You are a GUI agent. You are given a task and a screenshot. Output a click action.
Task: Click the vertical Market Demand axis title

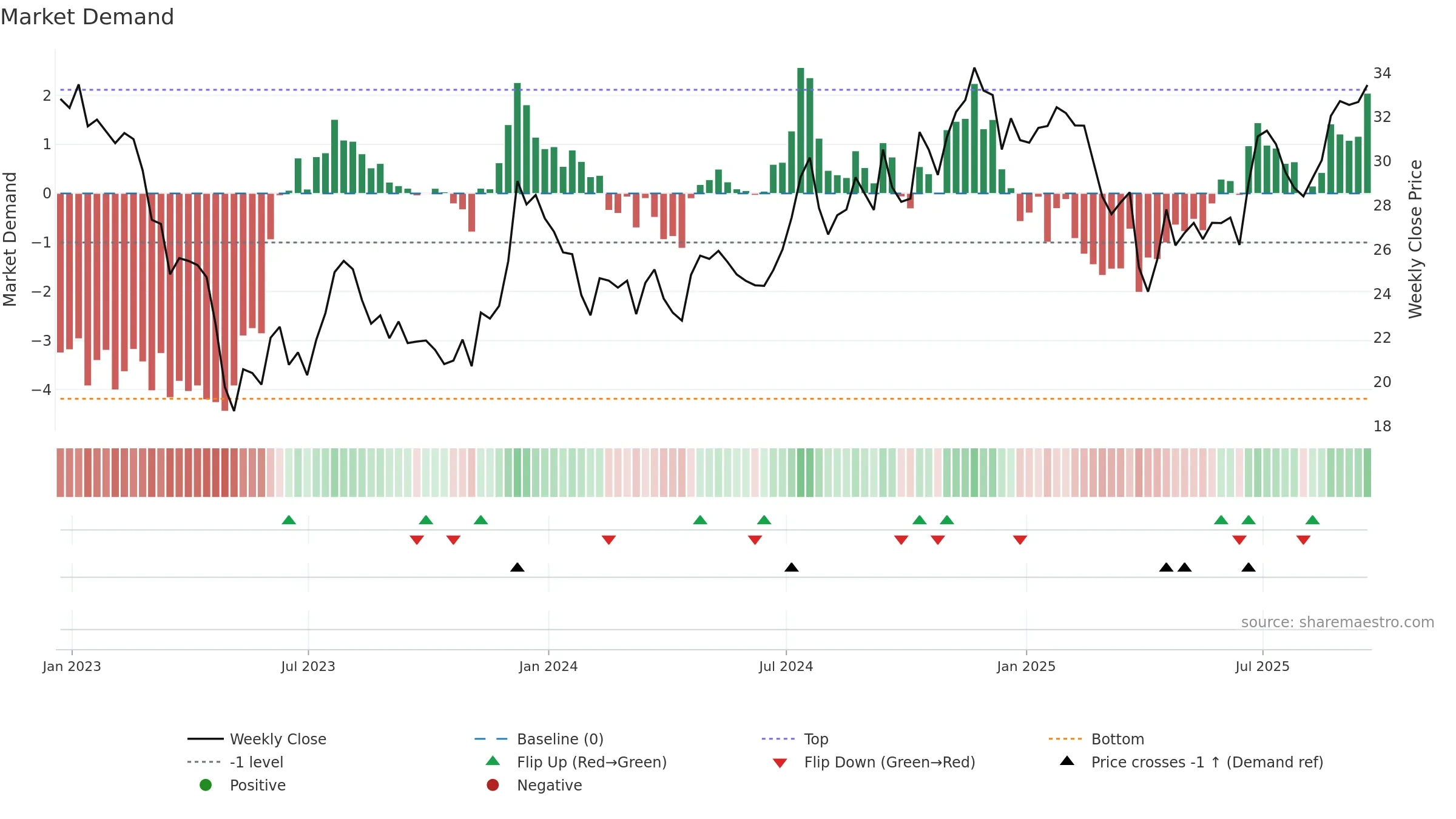[x=10, y=239]
